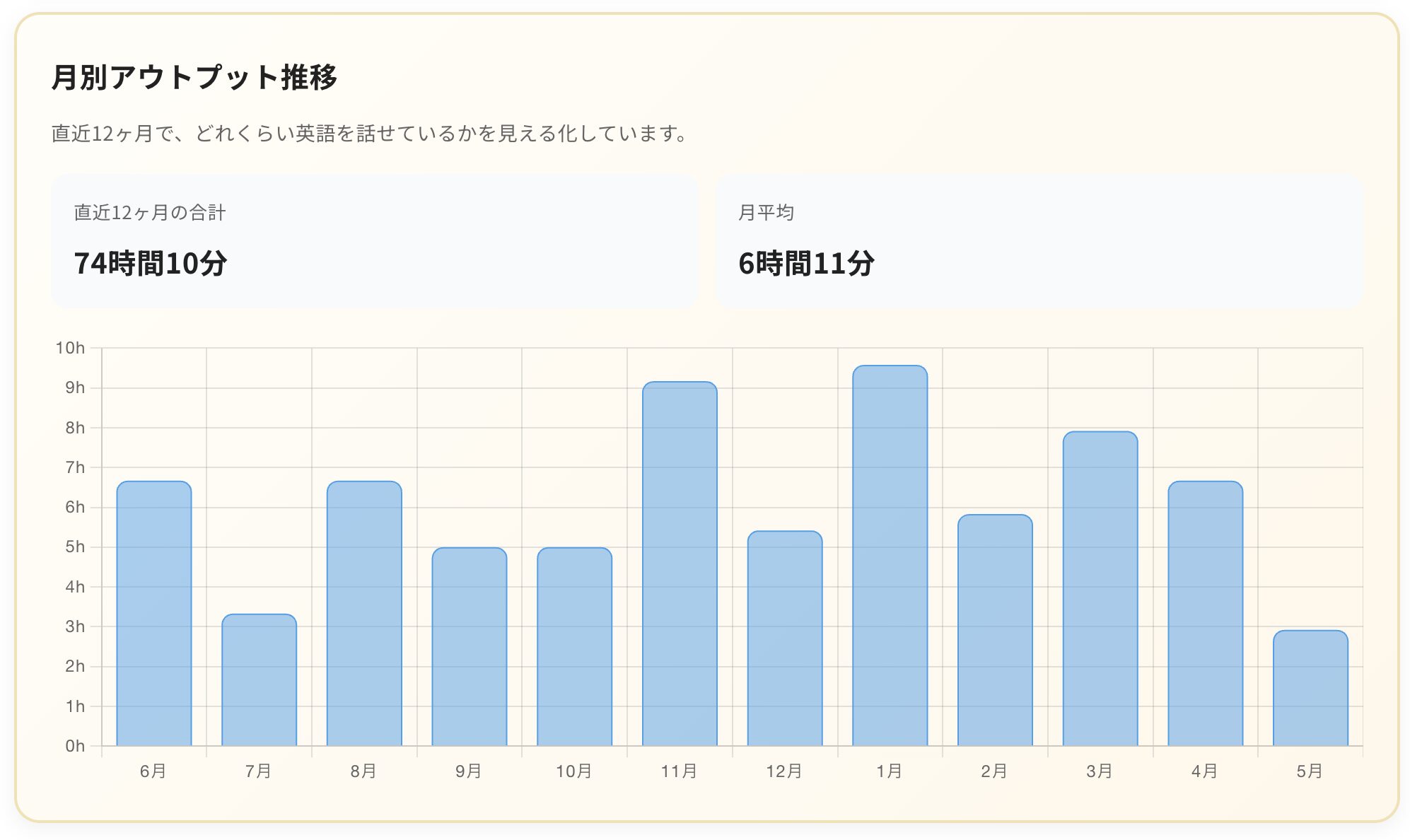The width and height of the screenshot is (1410, 840).
Task: Click the 直近12ヶ月の合計 label
Action: click(150, 212)
